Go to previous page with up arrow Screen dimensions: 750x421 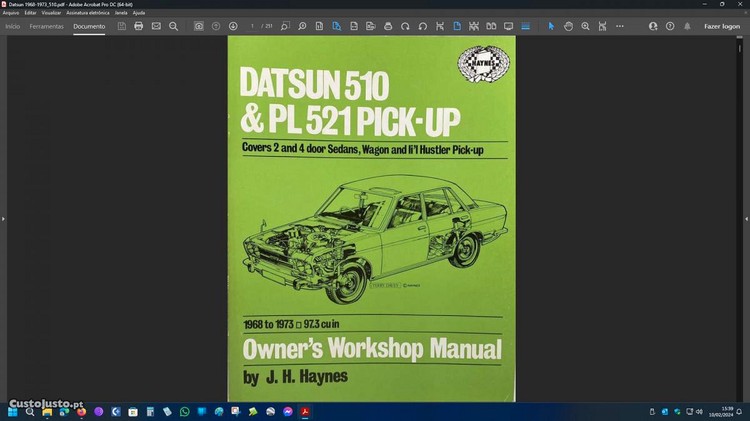(x=216, y=26)
